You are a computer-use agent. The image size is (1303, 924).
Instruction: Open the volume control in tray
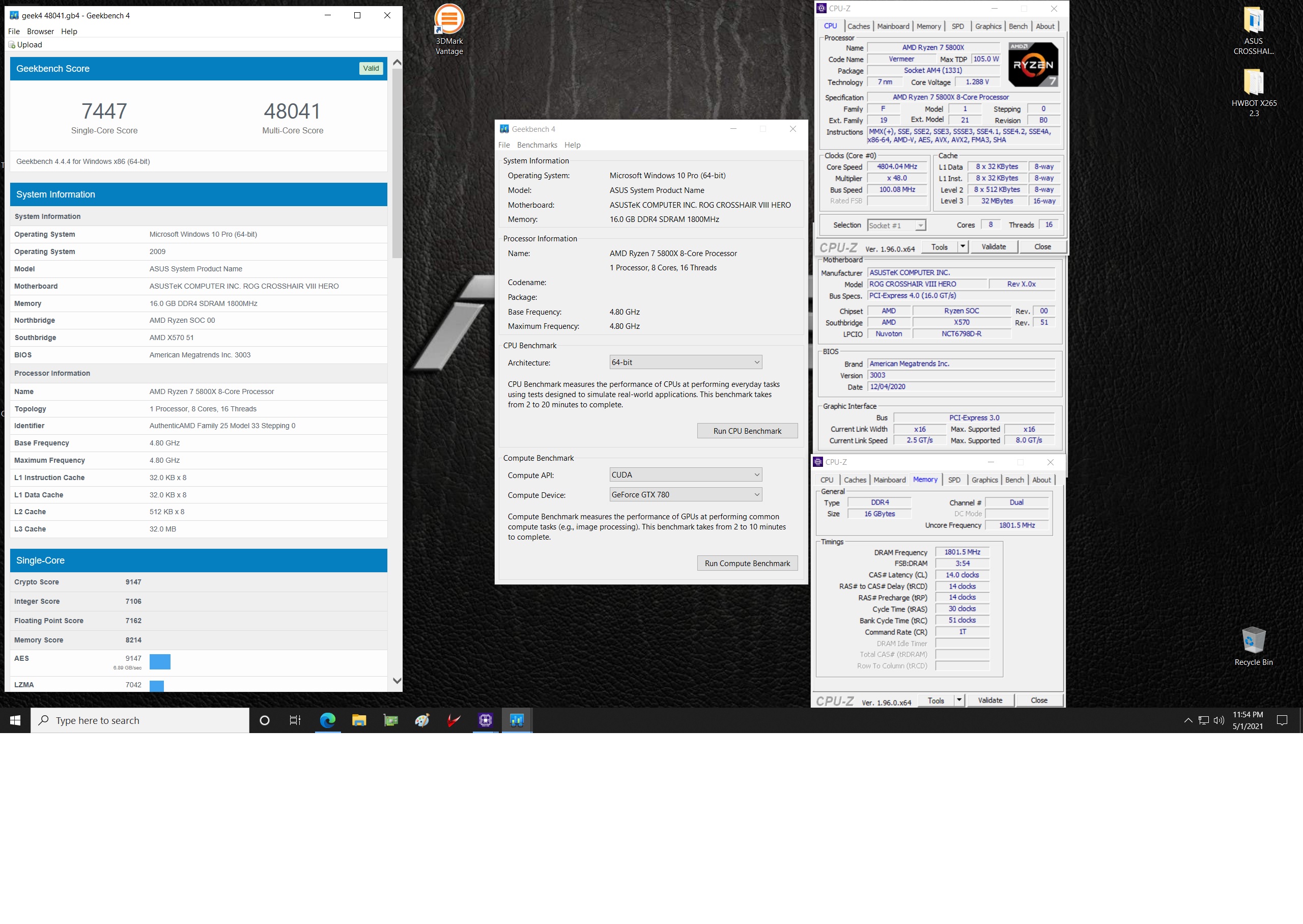[1219, 720]
